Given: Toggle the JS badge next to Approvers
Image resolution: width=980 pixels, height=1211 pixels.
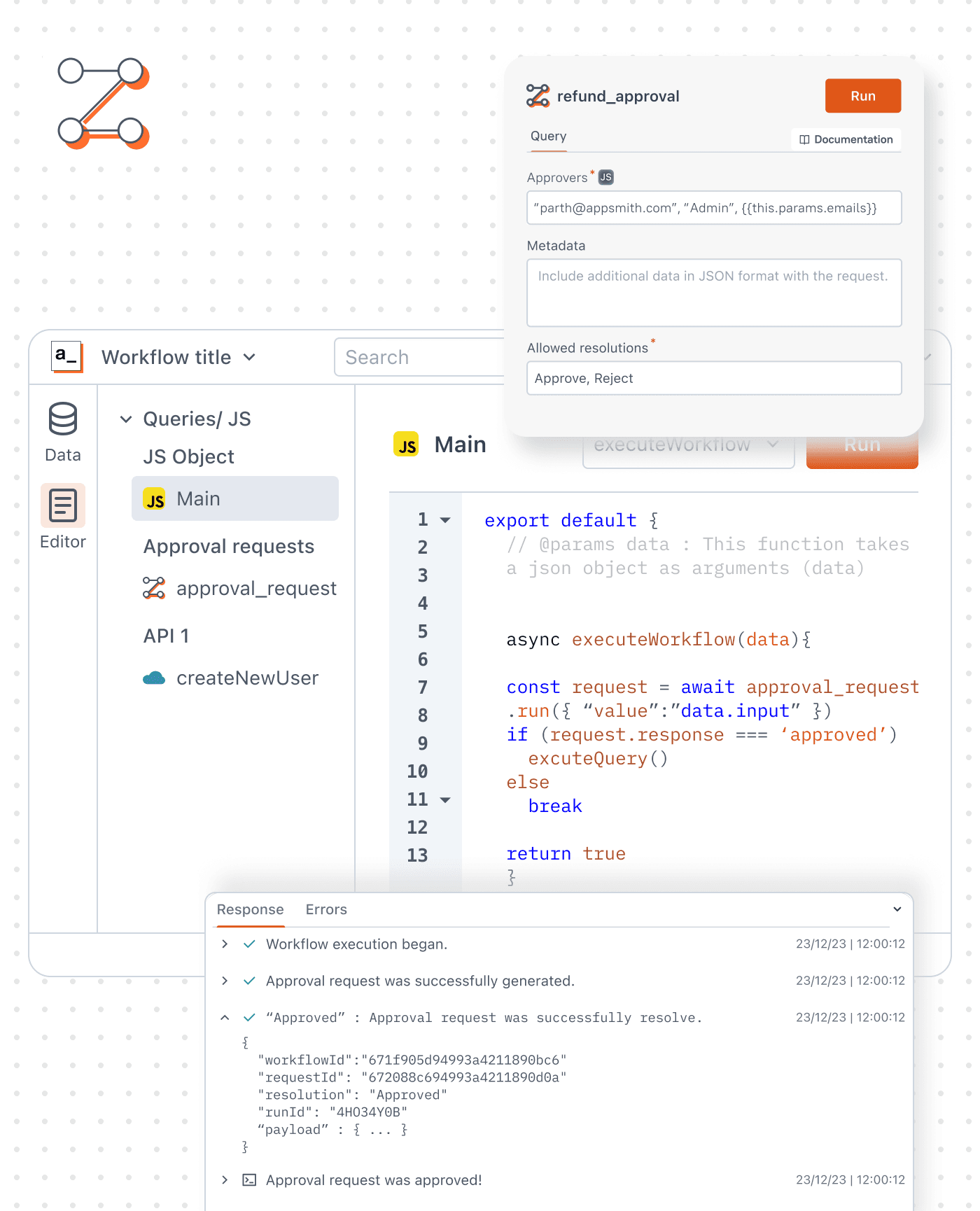Looking at the screenshot, I should pyautogui.click(x=606, y=177).
